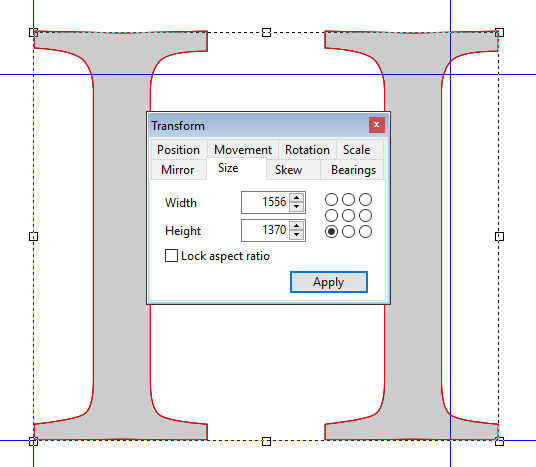This screenshot has height=467, width=536.
Task: Switch to the Position tab
Action: (178, 150)
